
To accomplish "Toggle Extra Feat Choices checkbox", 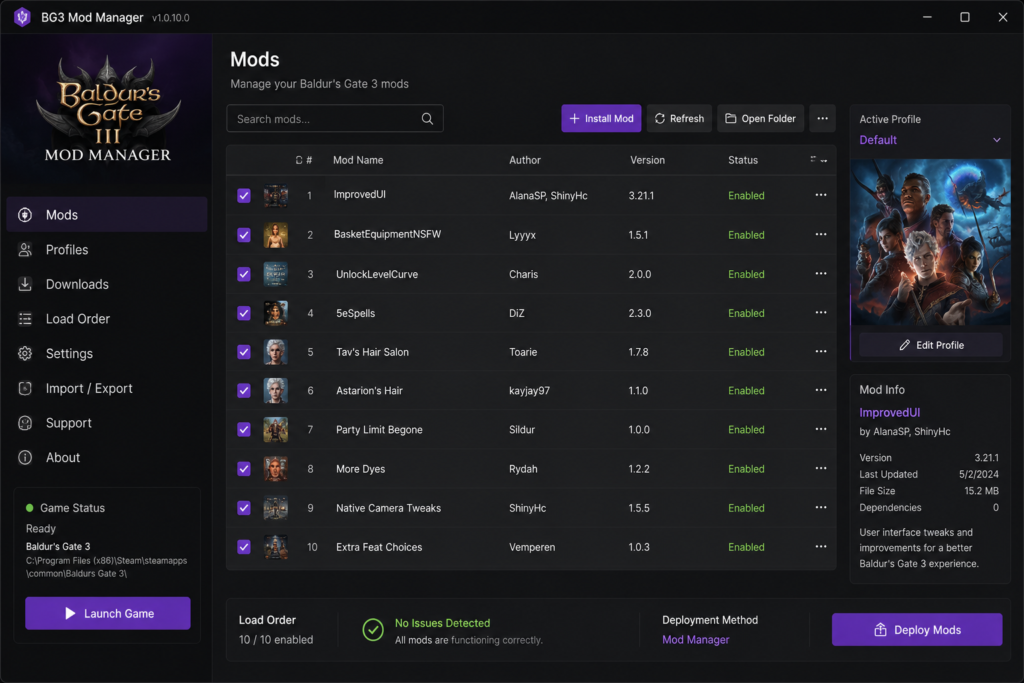I will pyautogui.click(x=244, y=547).
